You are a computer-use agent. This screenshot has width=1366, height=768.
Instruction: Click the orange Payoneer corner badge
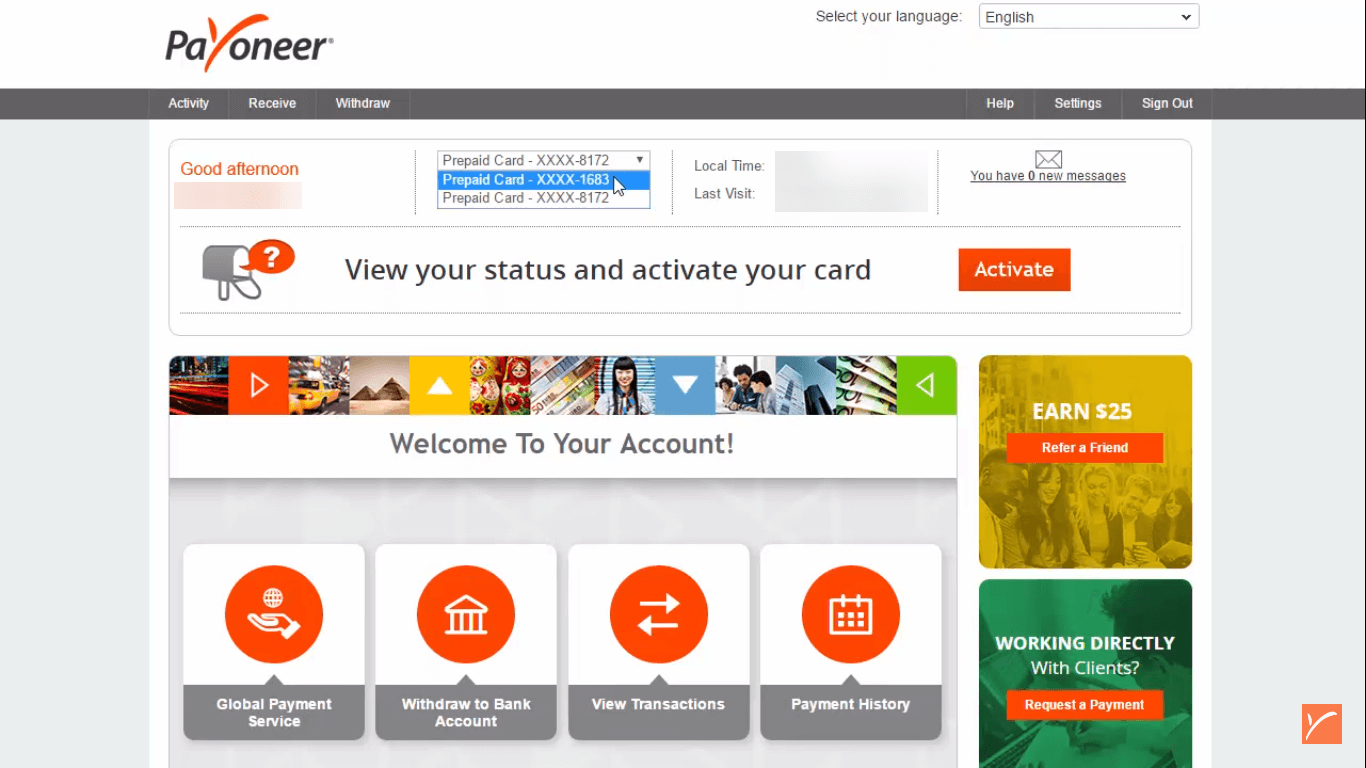click(x=1321, y=724)
